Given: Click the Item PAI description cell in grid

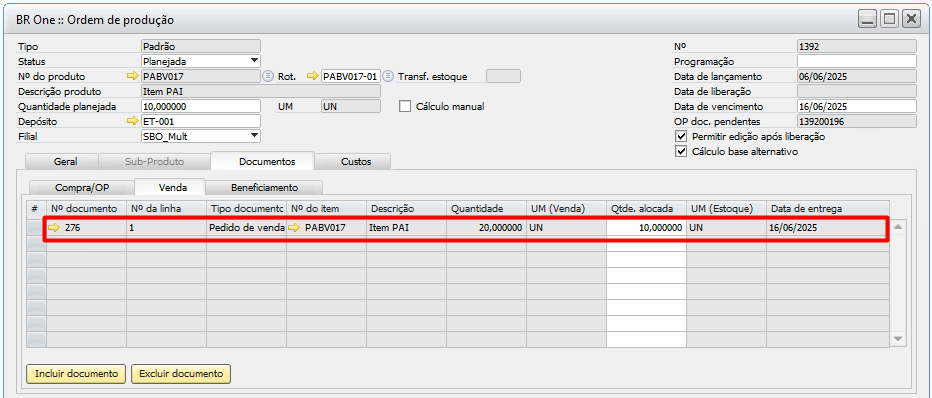Looking at the screenshot, I should [x=406, y=228].
